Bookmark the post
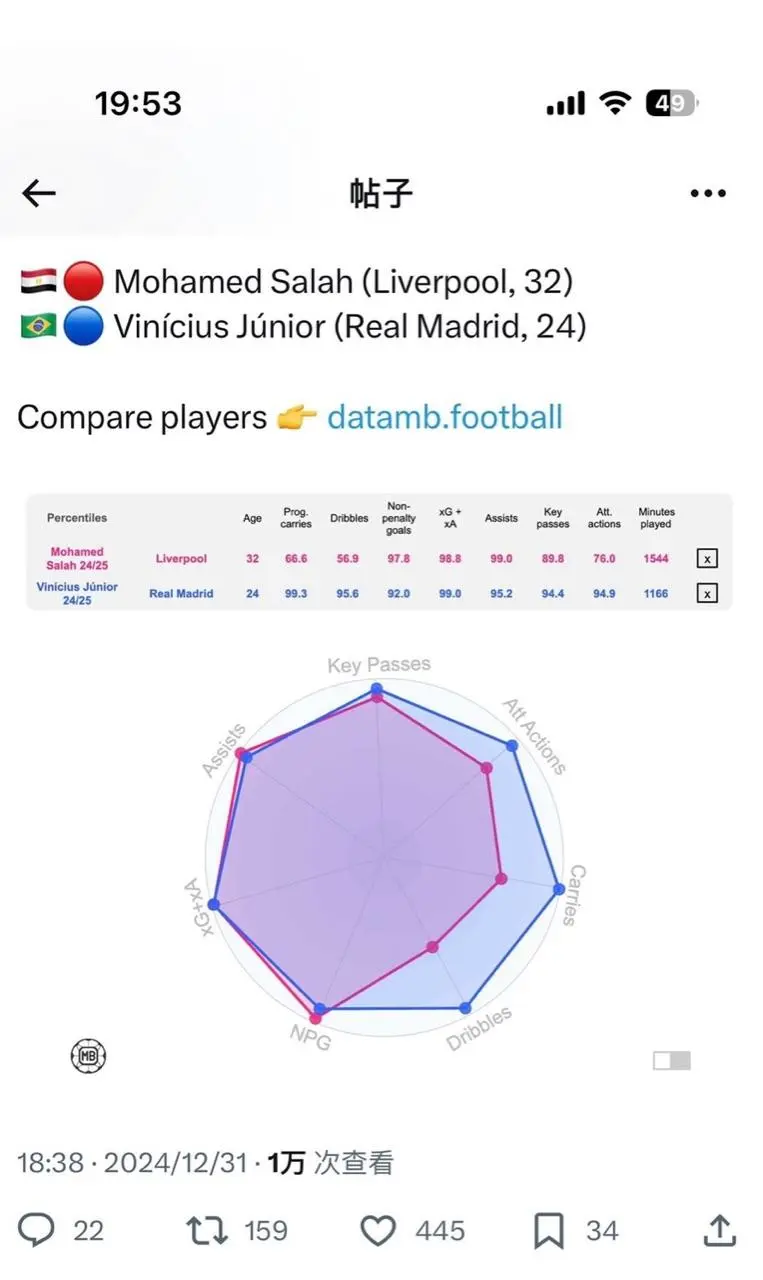The height and width of the screenshot is (1280, 763). pyautogui.click(x=549, y=1230)
